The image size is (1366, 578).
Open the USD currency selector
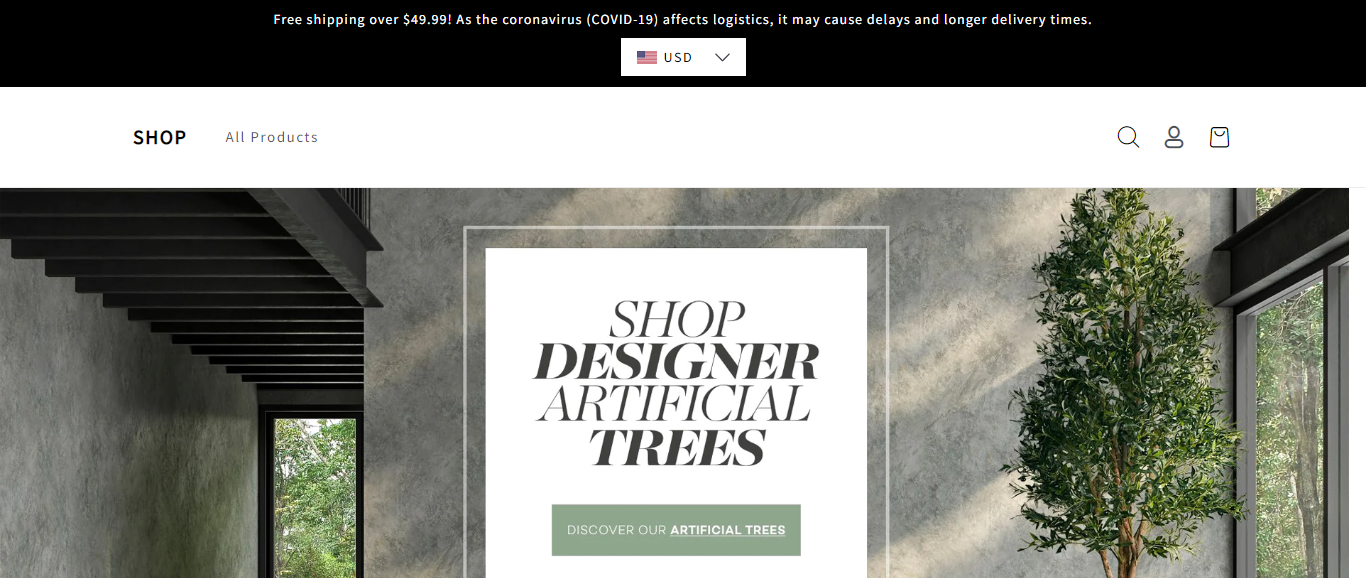coord(683,57)
